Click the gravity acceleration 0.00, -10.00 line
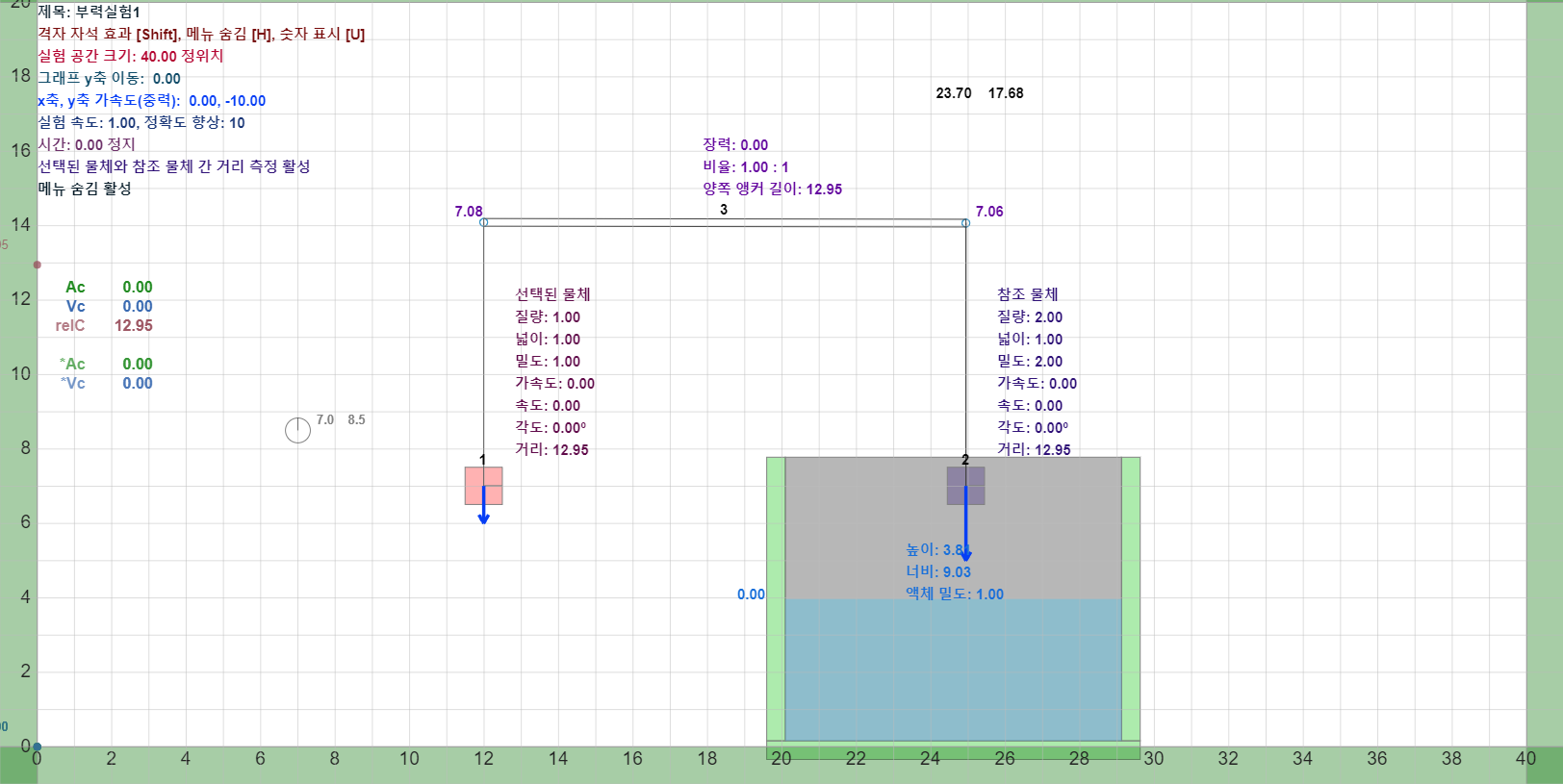The width and height of the screenshot is (1563, 784). tap(152, 100)
